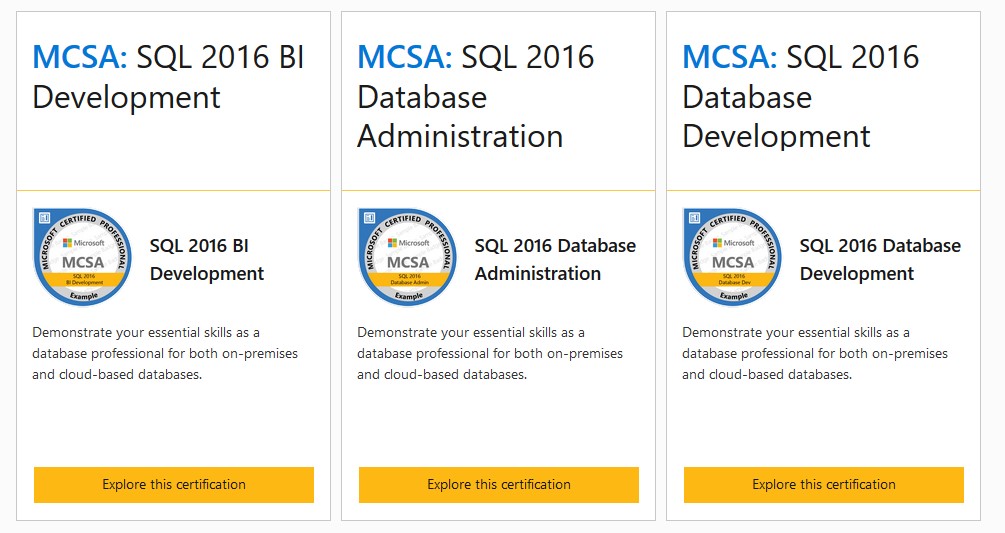The height and width of the screenshot is (533, 1005).
Task: Select the bold 'SQL 2016 BI Development' subtitle
Action: (x=207, y=259)
